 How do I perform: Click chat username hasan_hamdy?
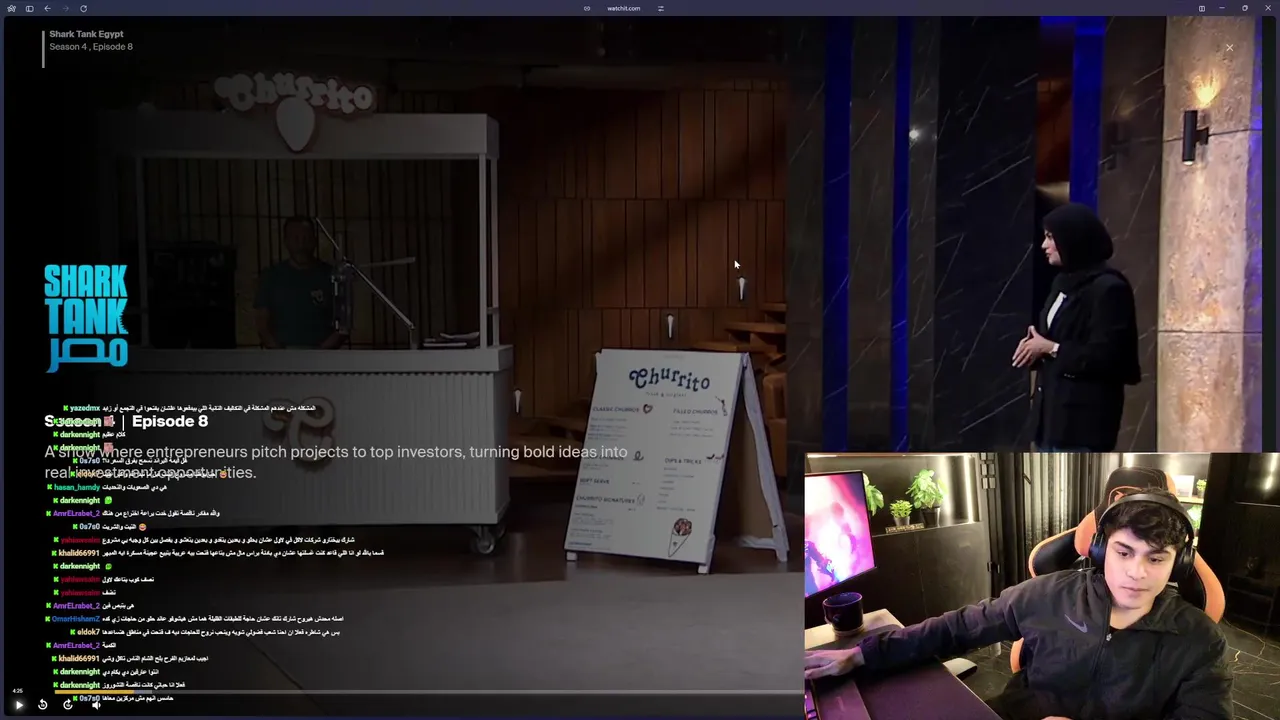click(77, 487)
